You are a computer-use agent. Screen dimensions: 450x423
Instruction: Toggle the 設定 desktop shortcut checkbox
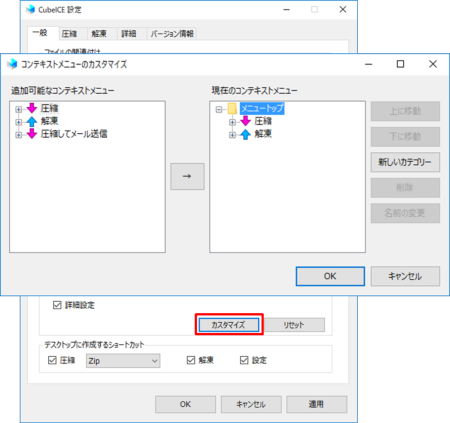(x=244, y=360)
